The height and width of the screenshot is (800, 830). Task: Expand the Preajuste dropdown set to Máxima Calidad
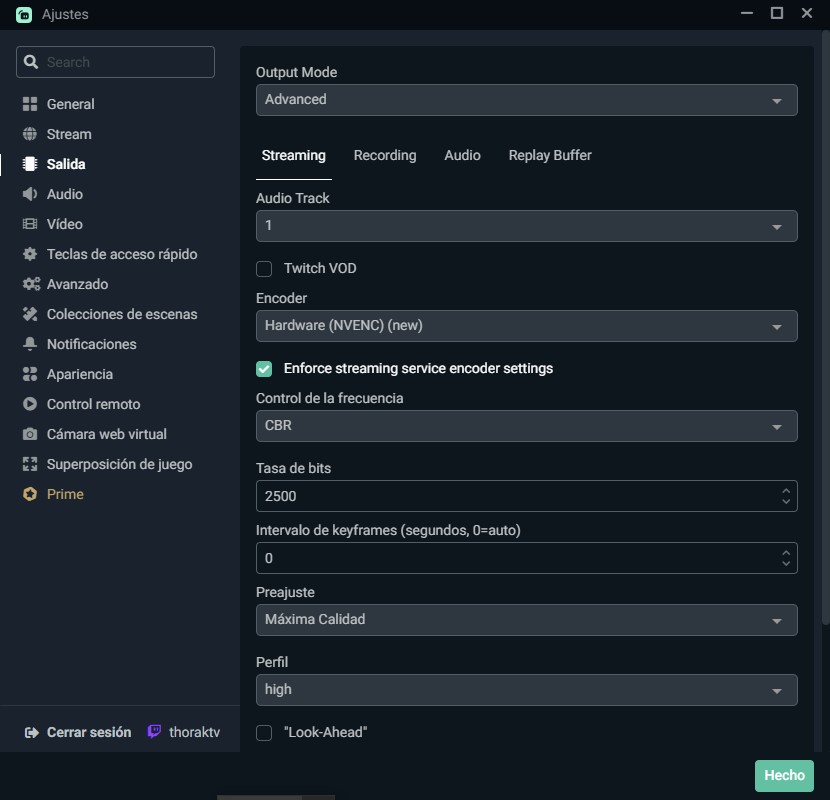click(x=526, y=620)
